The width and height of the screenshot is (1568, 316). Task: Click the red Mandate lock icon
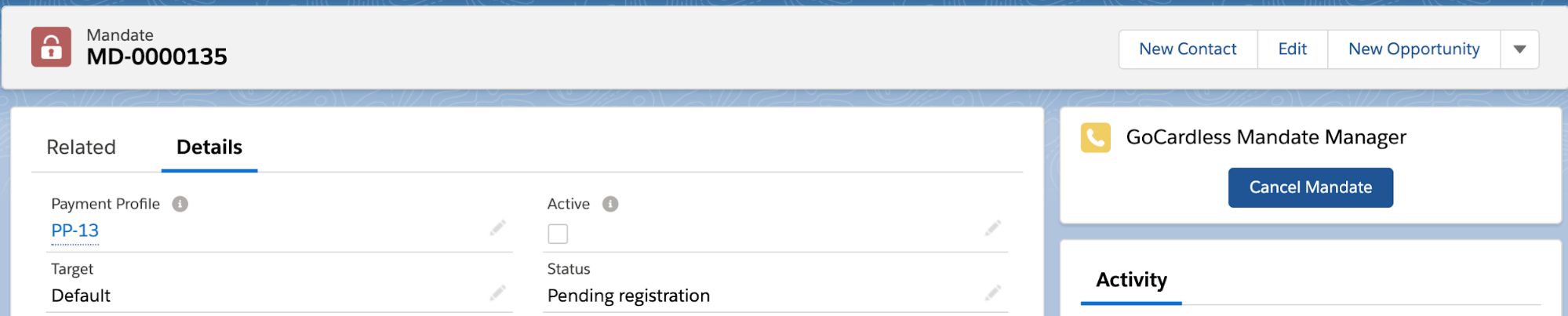51,47
